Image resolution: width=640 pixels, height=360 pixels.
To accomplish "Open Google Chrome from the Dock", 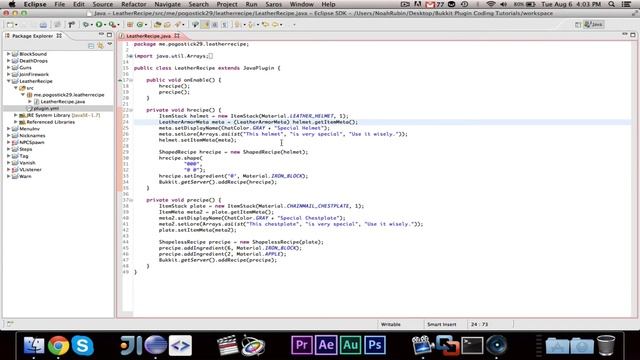I will click(58, 345).
